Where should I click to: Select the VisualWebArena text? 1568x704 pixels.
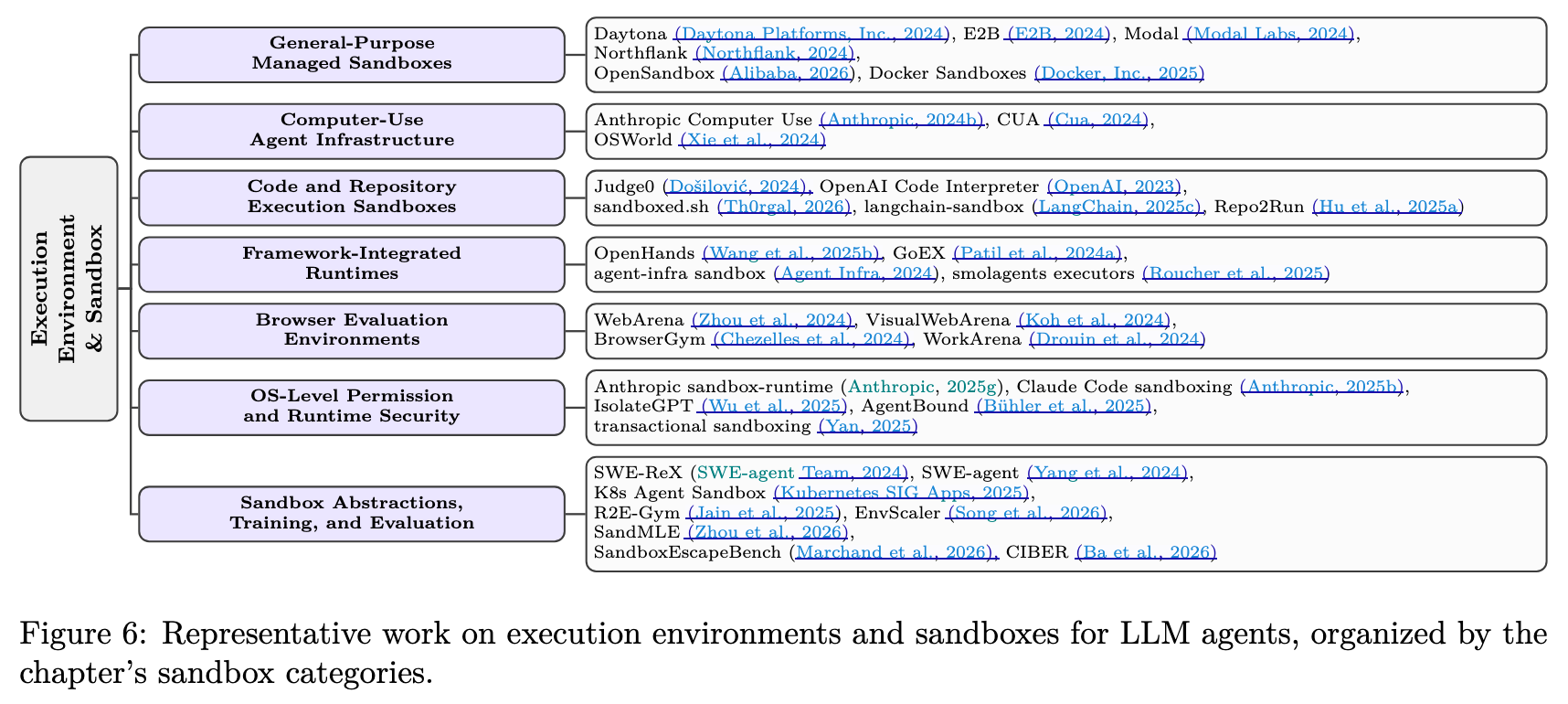click(938, 320)
